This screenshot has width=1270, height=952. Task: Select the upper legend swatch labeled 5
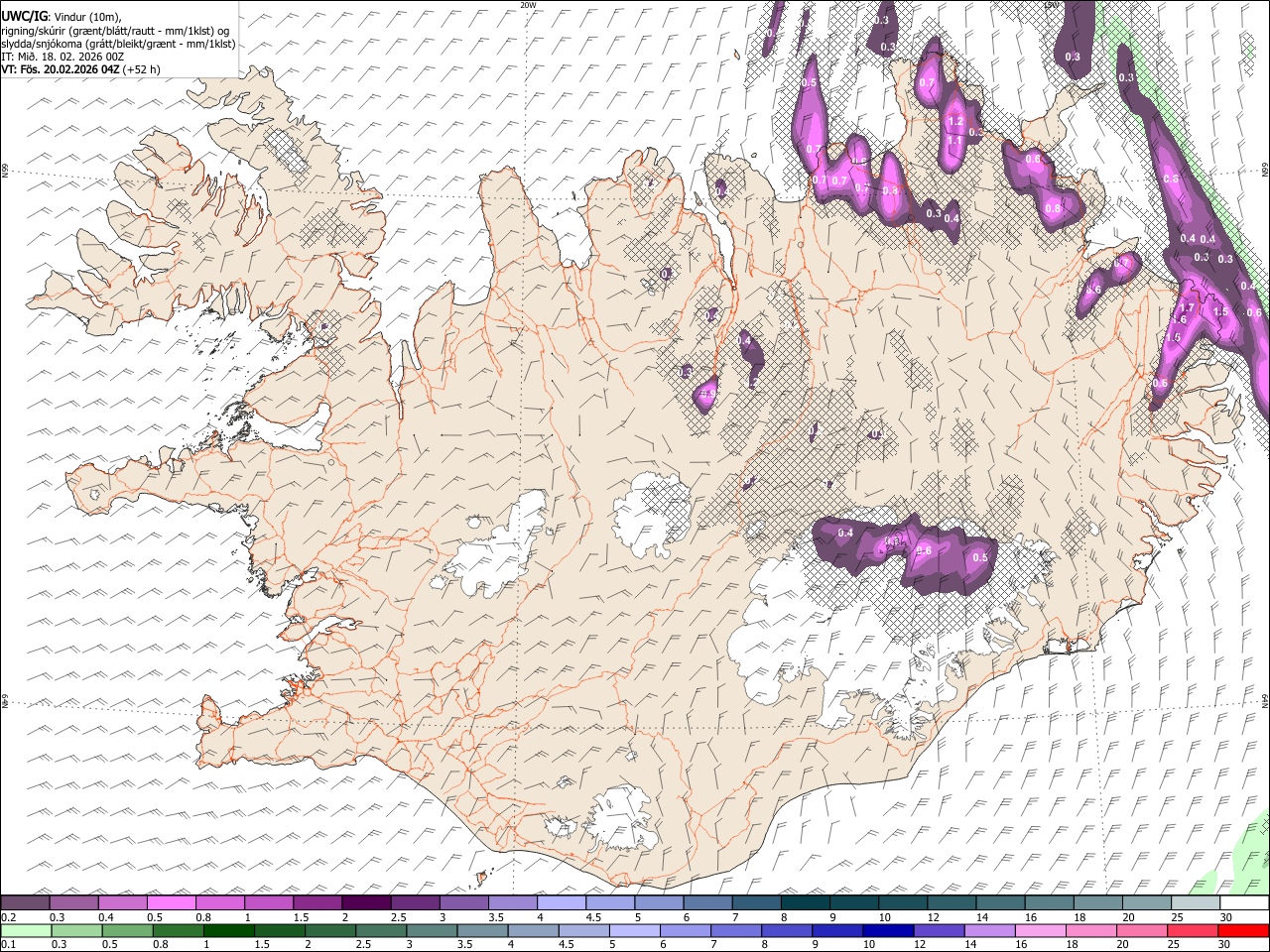click(658, 902)
